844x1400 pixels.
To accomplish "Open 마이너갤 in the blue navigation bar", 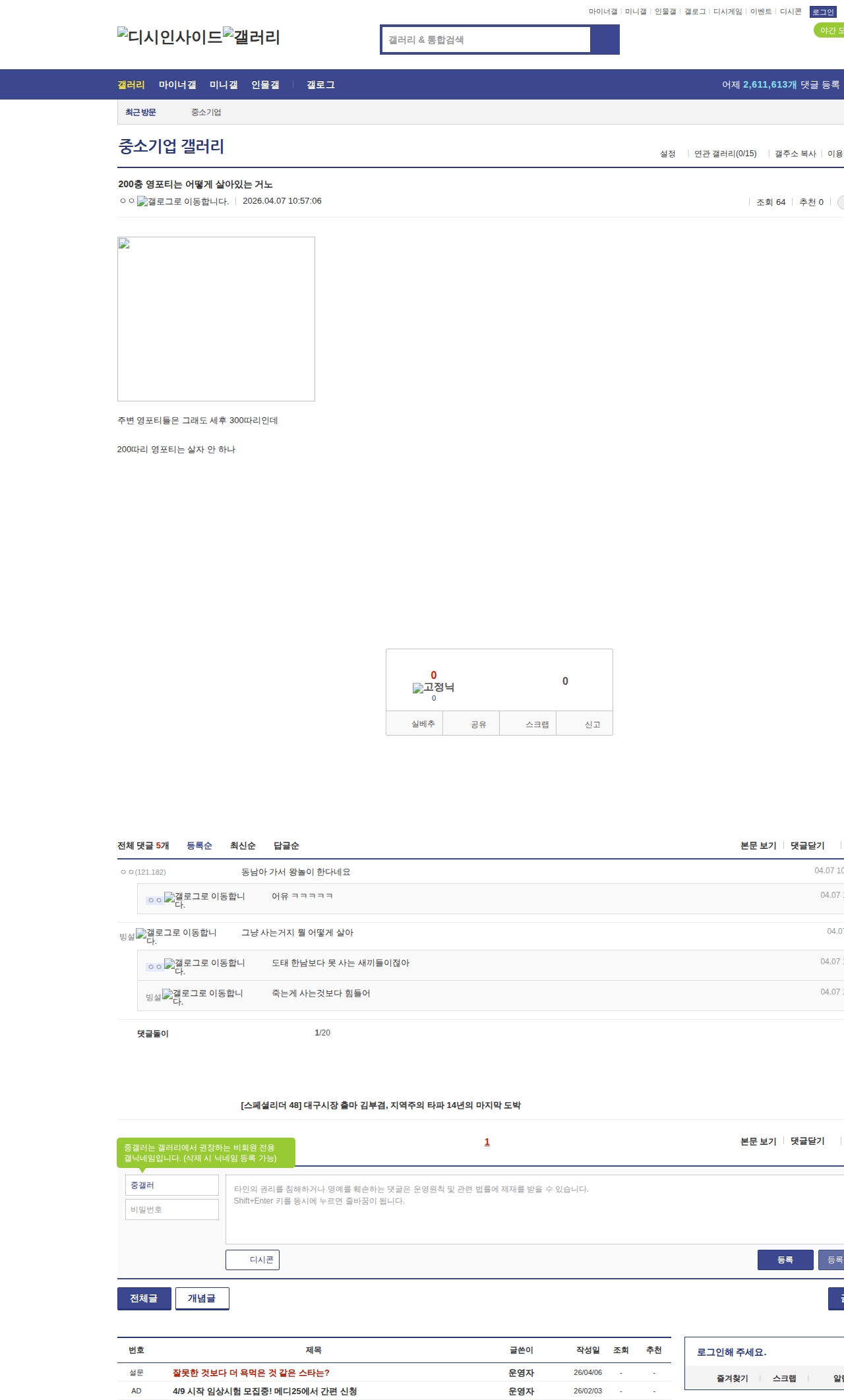I will [x=177, y=85].
